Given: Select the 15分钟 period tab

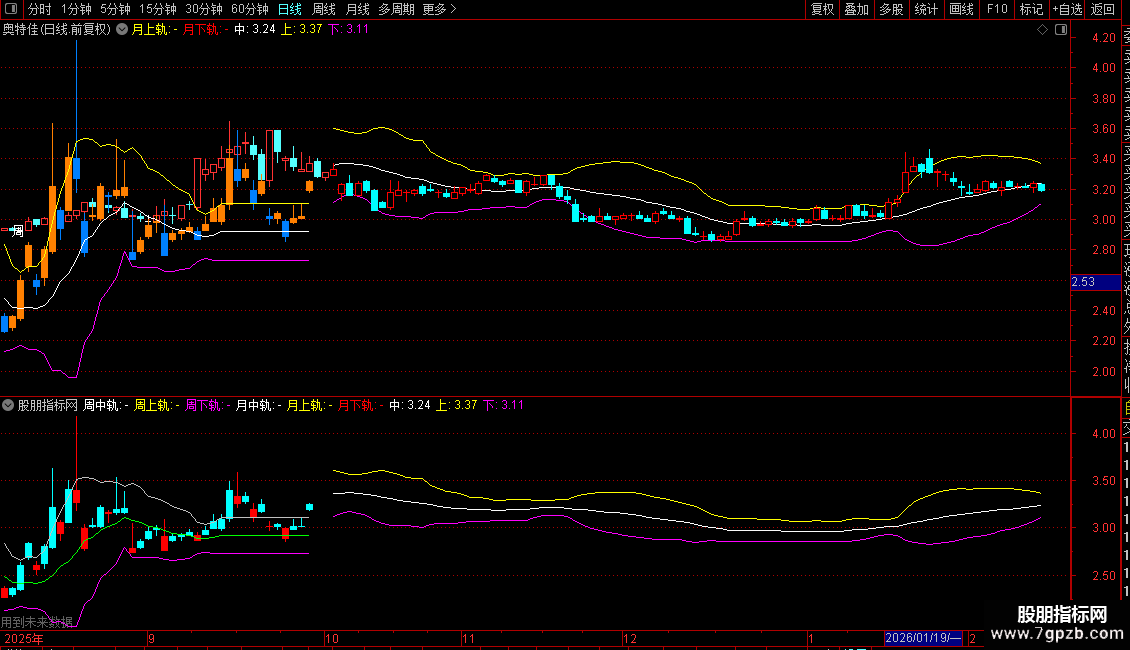Looking at the screenshot, I should coord(158,9).
